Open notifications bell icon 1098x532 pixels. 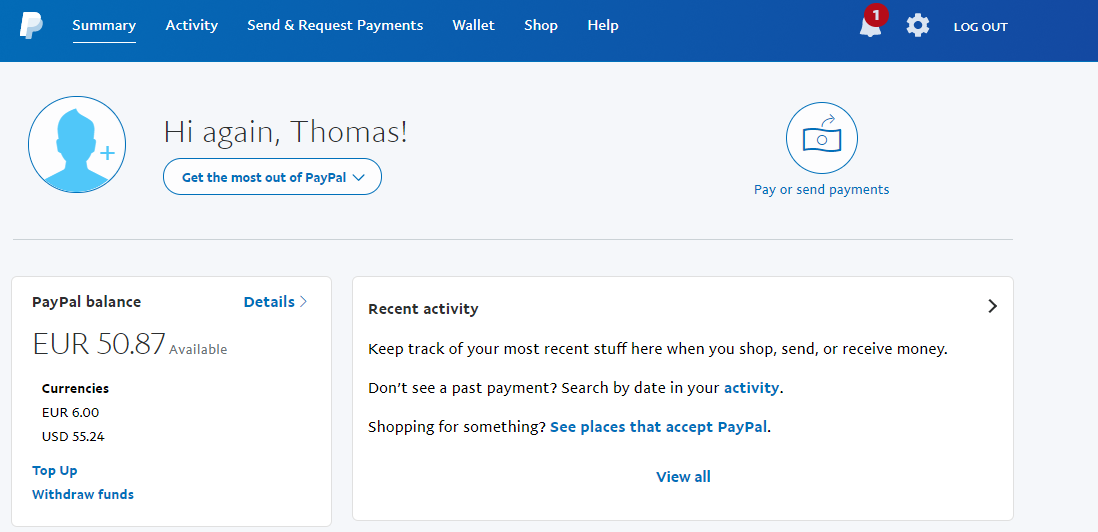pos(870,27)
